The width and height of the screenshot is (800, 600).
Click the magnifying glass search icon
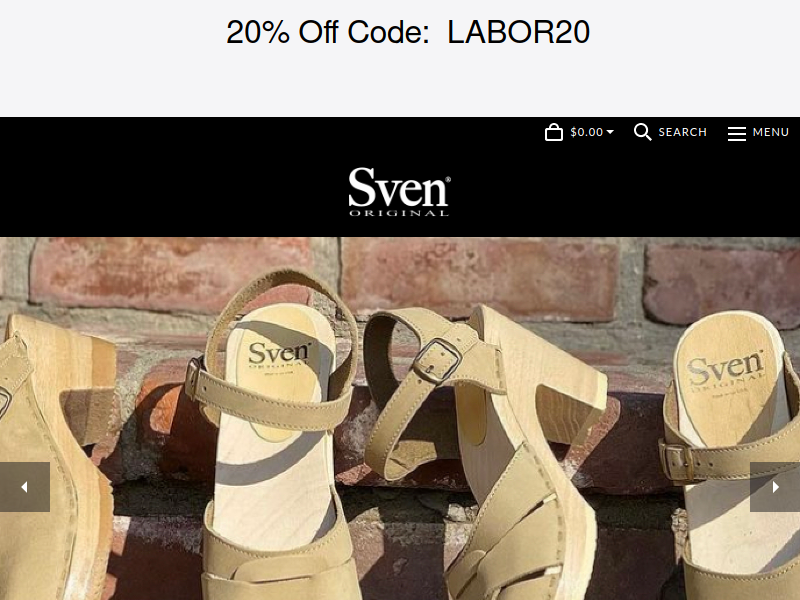(642, 132)
